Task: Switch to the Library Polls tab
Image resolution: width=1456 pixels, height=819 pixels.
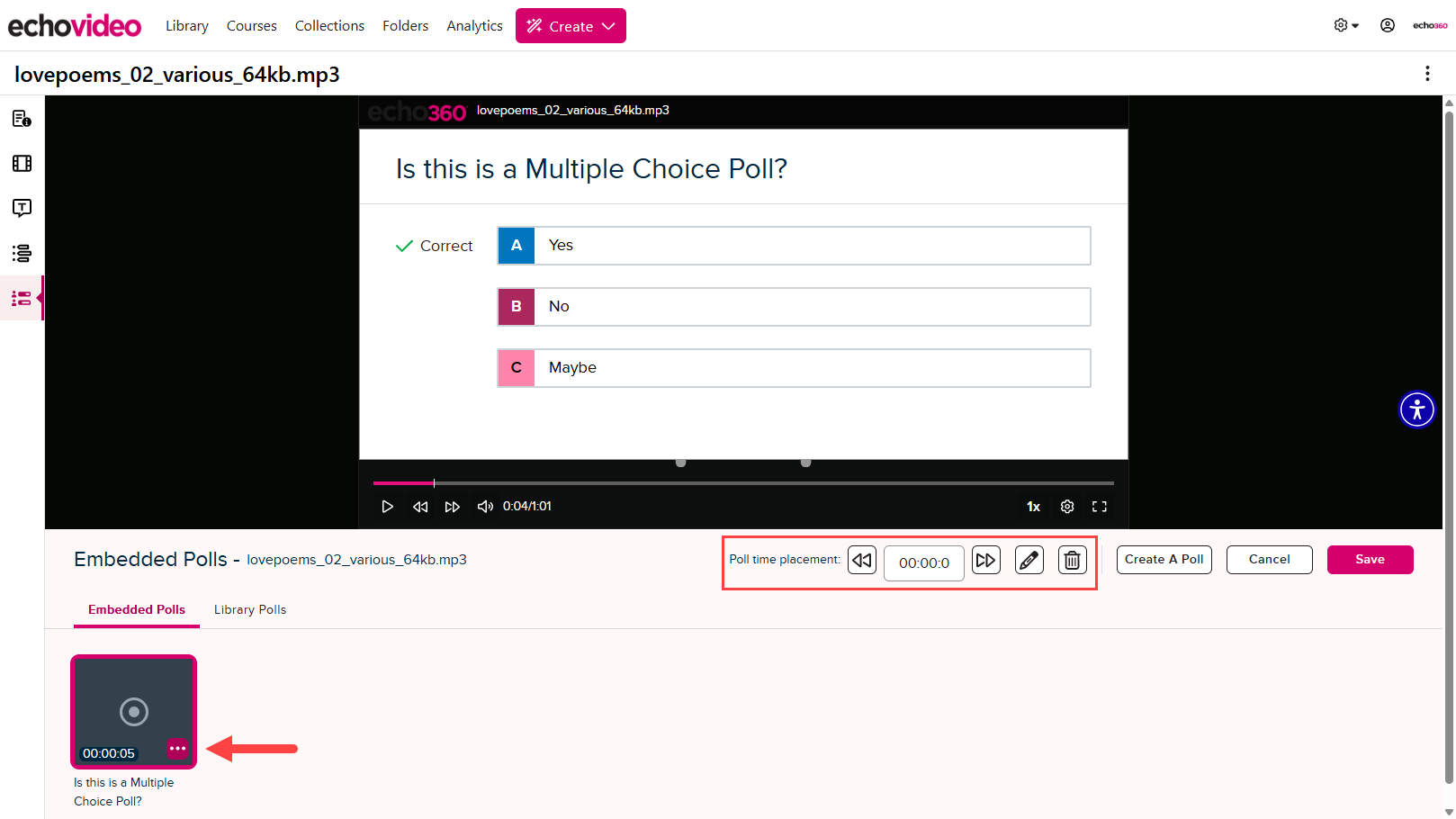Action: (x=249, y=609)
